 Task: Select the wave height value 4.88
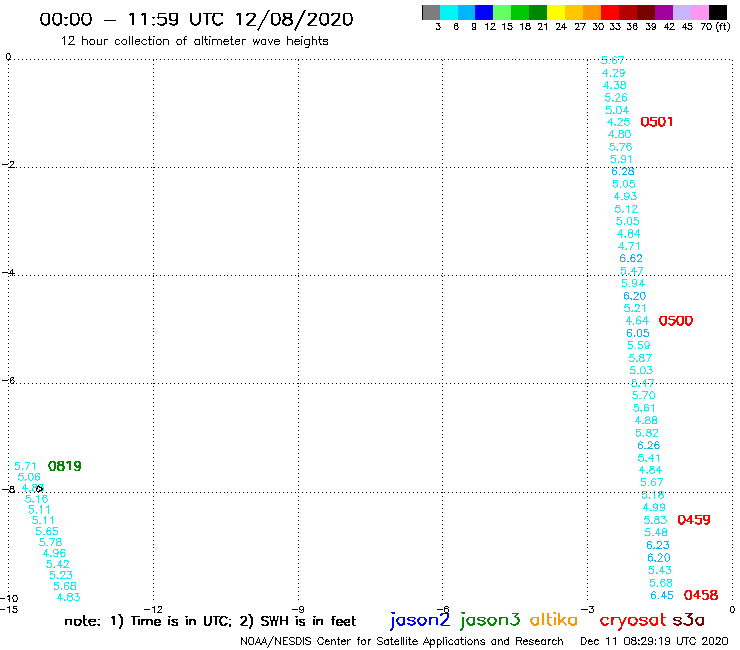click(x=646, y=420)
